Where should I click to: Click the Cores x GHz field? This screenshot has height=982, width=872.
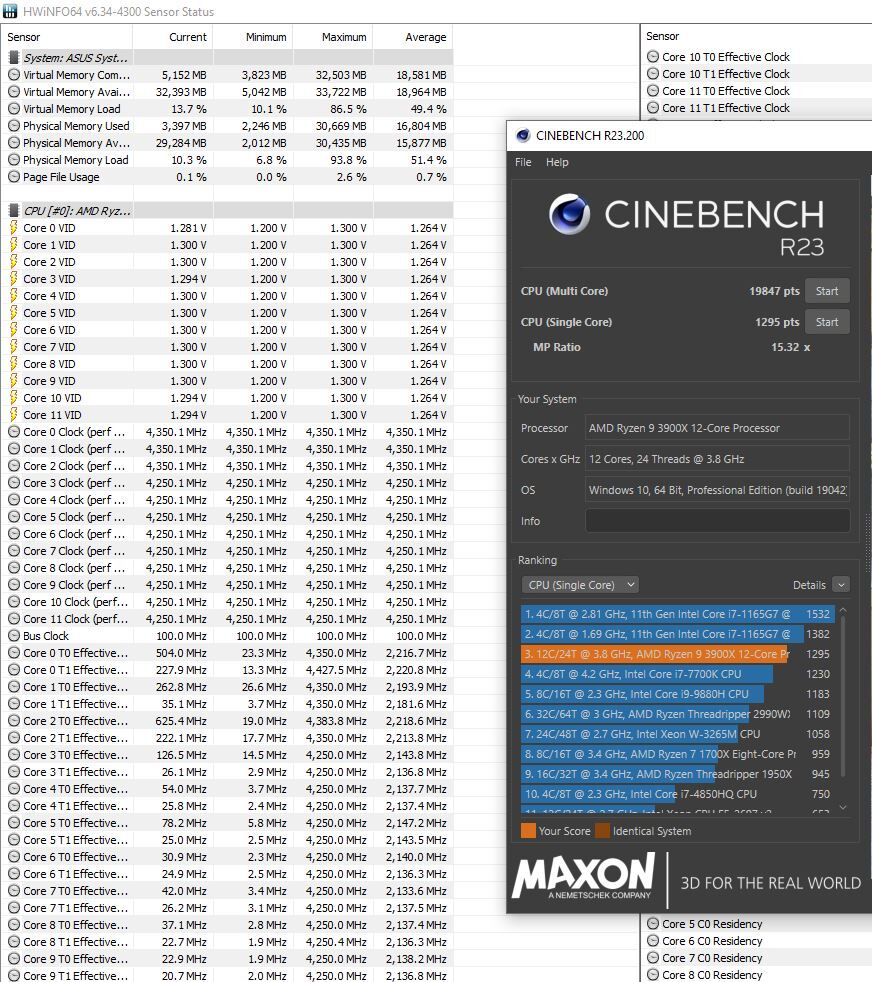tap(717, 459)
